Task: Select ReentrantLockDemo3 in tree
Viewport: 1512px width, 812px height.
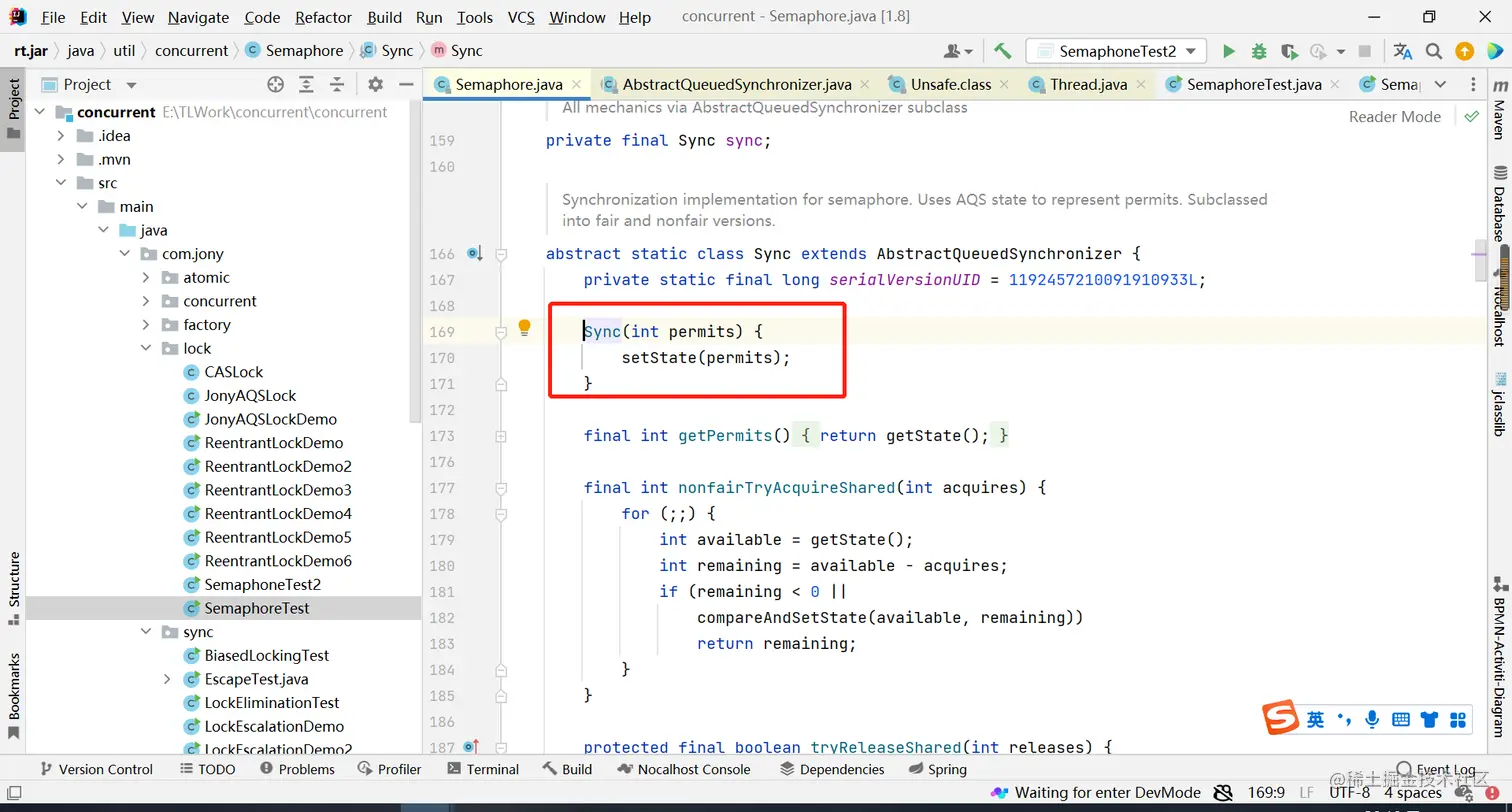Action: [x=278, y=490]
